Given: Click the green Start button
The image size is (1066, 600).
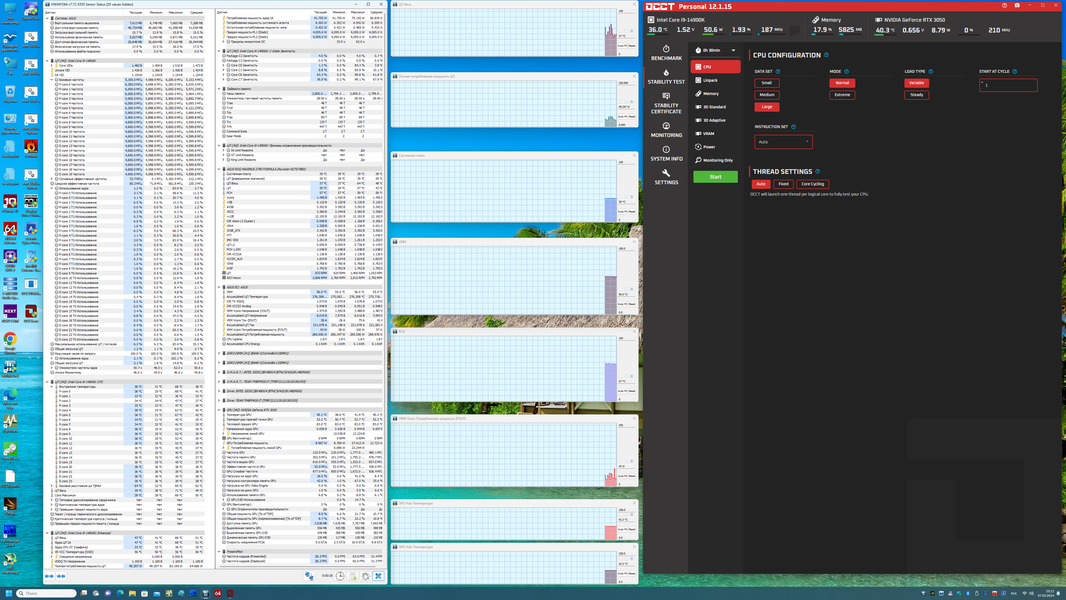Looking at the screenshot, I should (x=715, y=177).
